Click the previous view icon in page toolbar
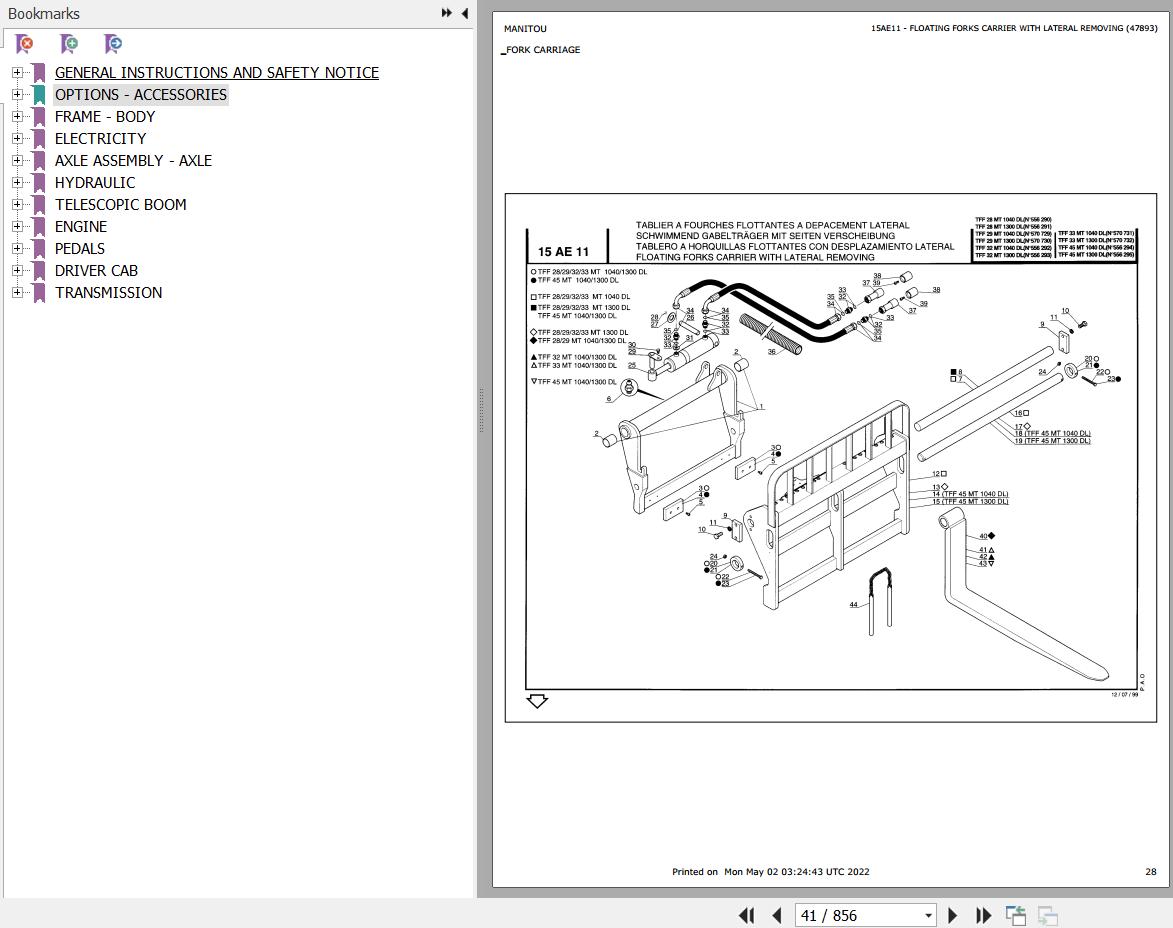 pos(1016,915)
